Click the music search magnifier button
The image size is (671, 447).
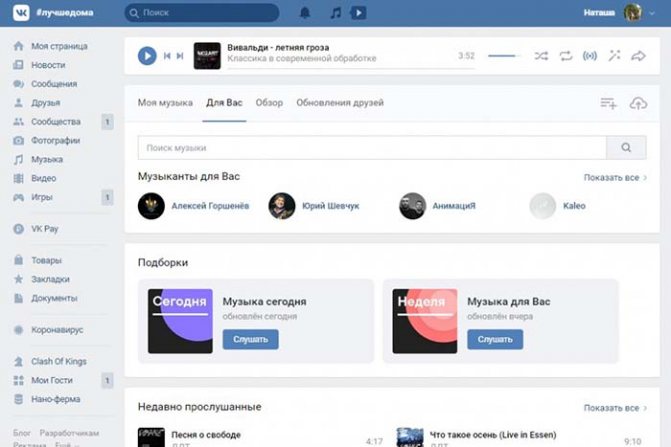click(626, 148)
